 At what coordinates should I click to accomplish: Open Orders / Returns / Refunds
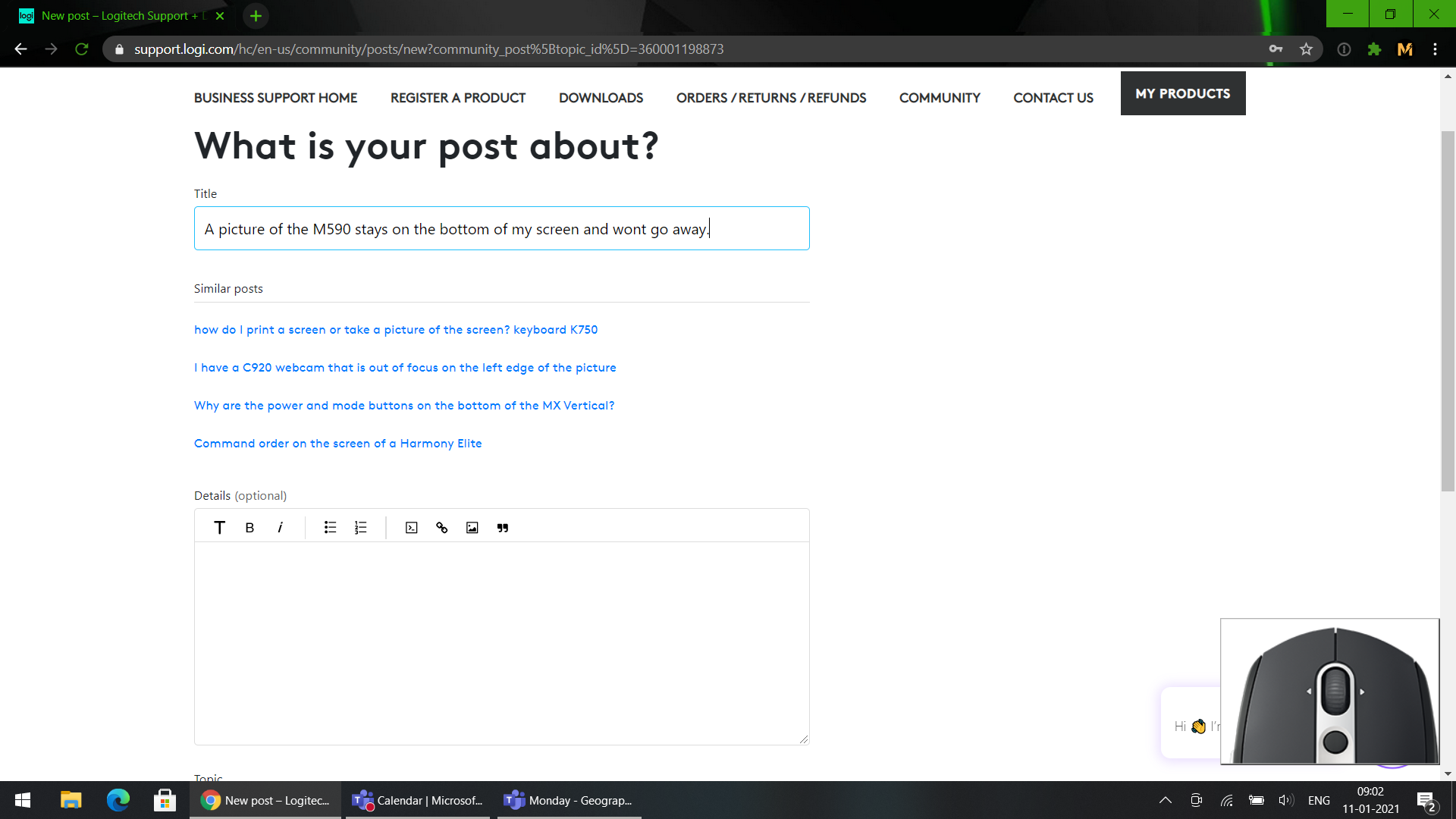771,98
